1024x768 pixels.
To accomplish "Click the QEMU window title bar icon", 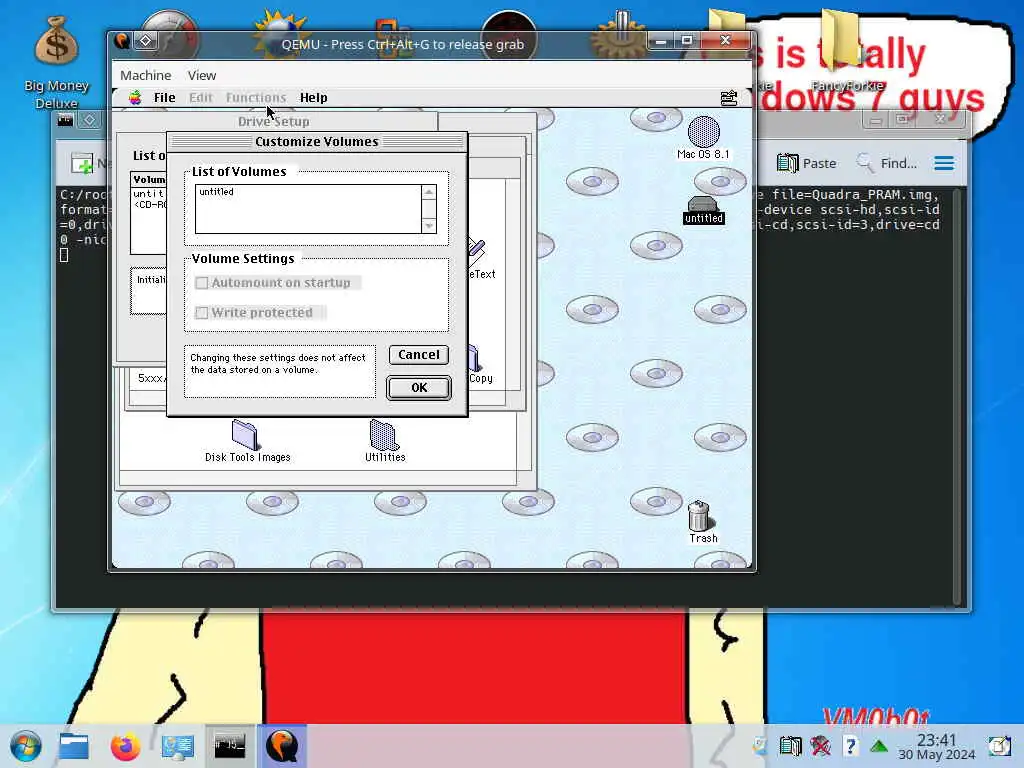I will [122, 41].
